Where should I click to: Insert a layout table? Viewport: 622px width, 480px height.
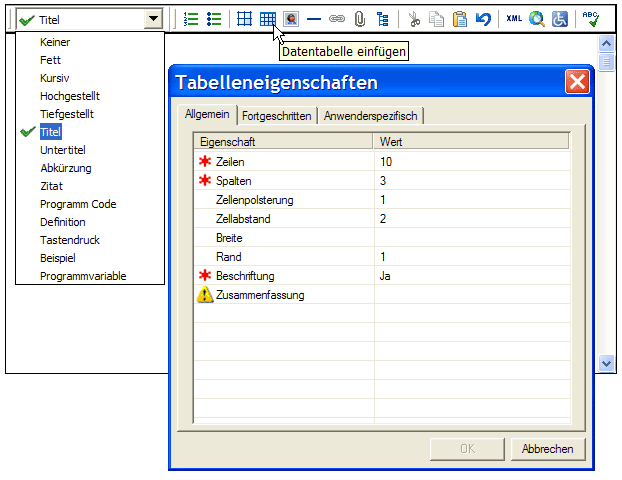coord(244,19)
